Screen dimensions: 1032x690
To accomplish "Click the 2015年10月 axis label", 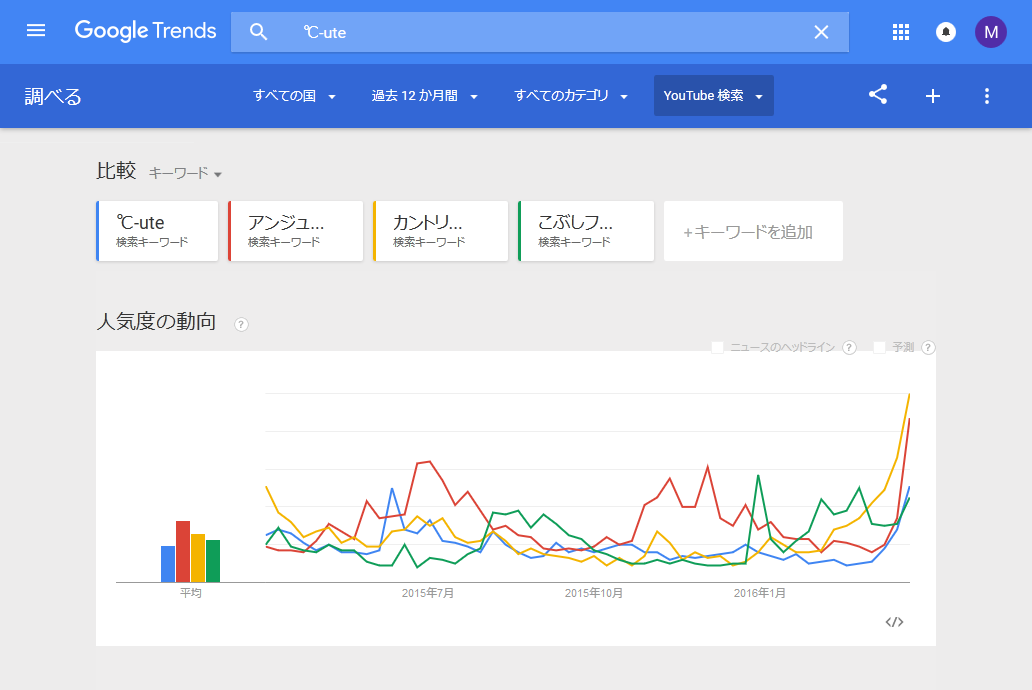I will coord(594,593).
